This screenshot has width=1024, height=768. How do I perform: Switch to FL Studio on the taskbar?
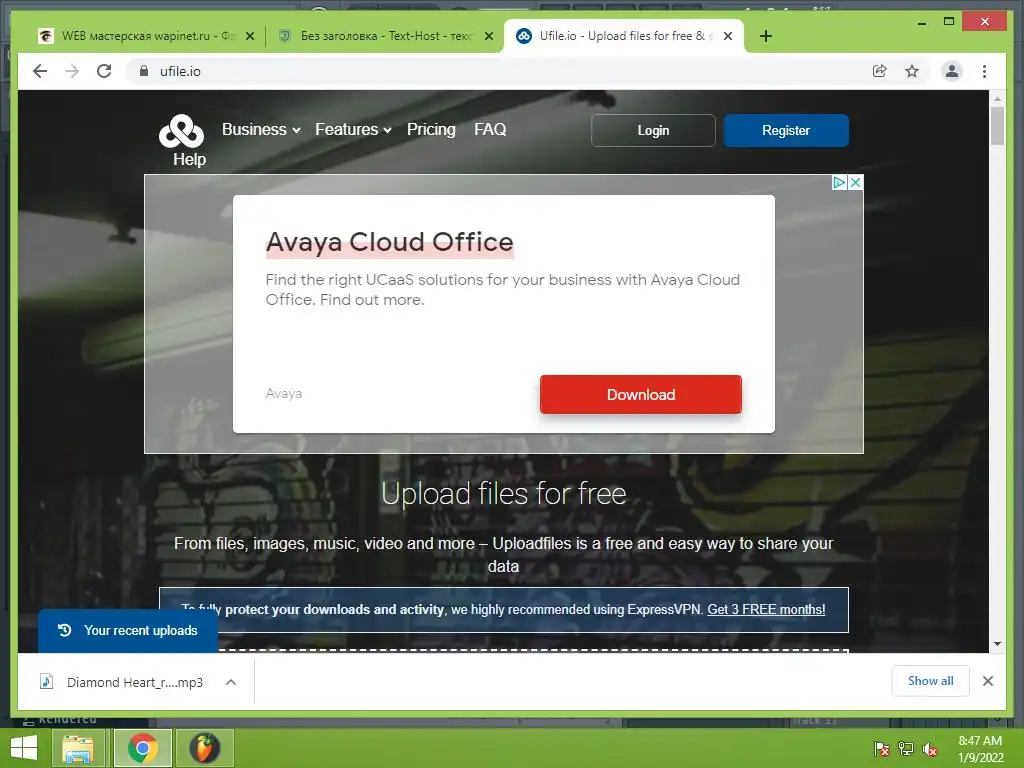click(204, 748)
